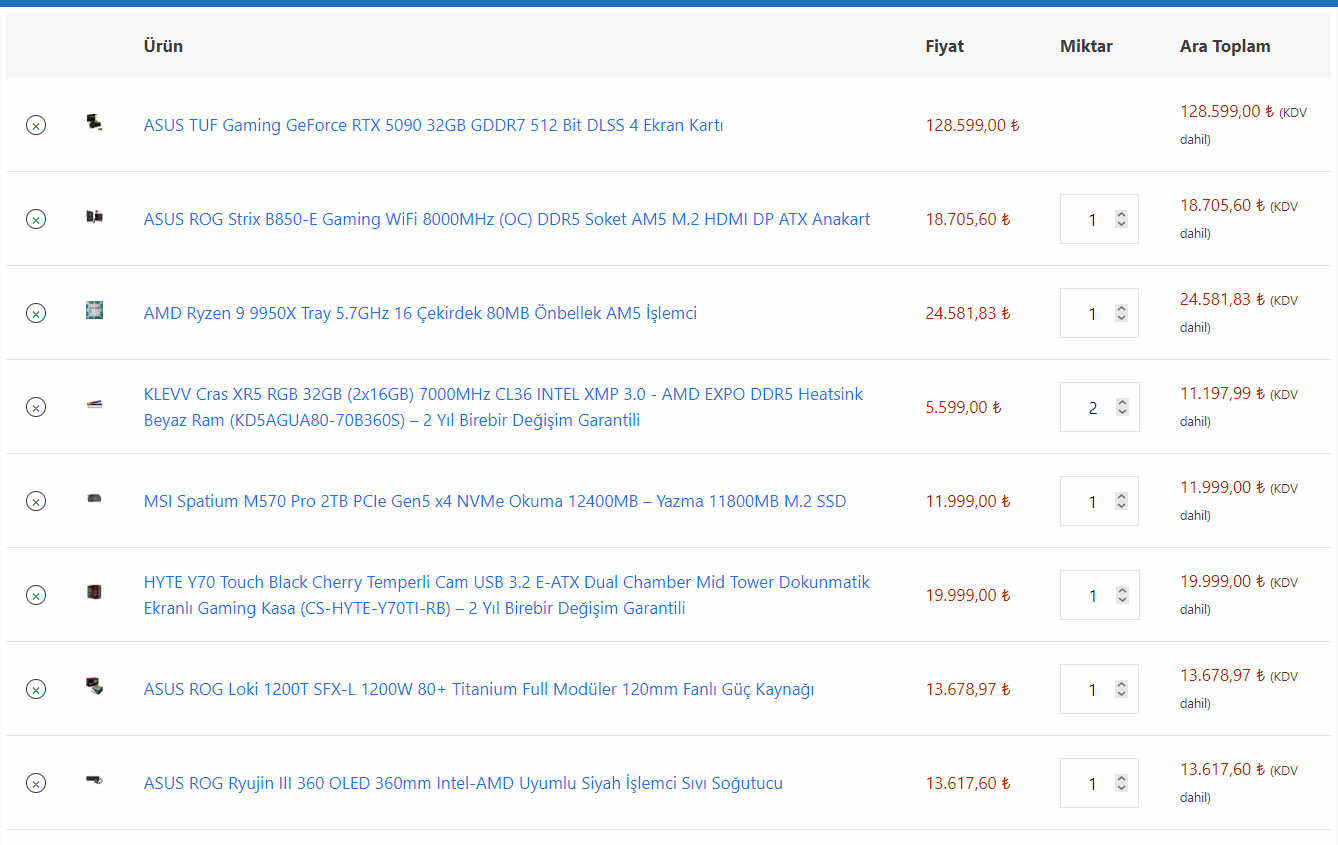1338x845 pixels.
Task: Click 24.581,83 ₺ in the Fiyat column
Action: click(x=968, y=313)
